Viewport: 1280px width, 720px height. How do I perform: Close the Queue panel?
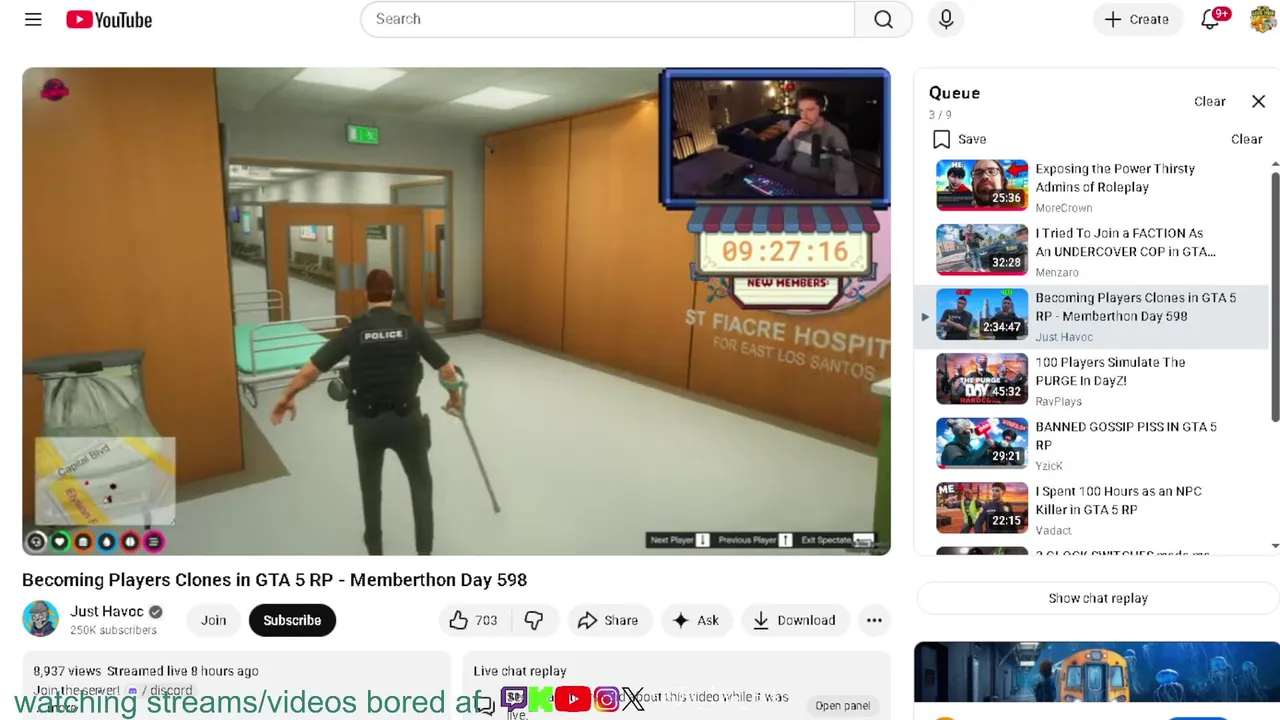1258,101
